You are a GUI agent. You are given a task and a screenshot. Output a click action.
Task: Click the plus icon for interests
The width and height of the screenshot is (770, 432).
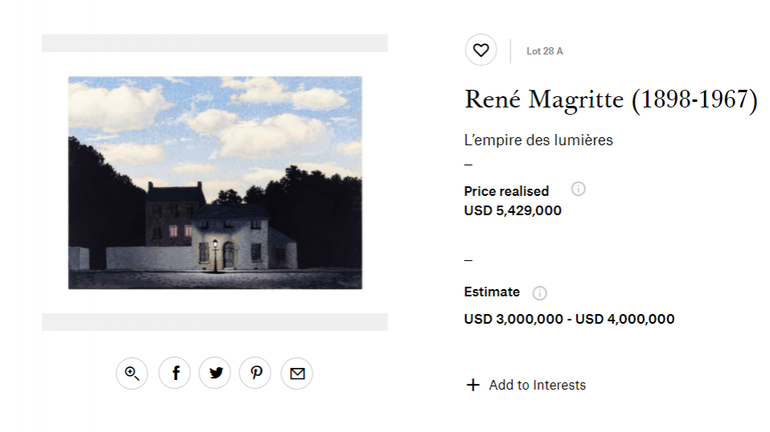click(x=473, y=385)
